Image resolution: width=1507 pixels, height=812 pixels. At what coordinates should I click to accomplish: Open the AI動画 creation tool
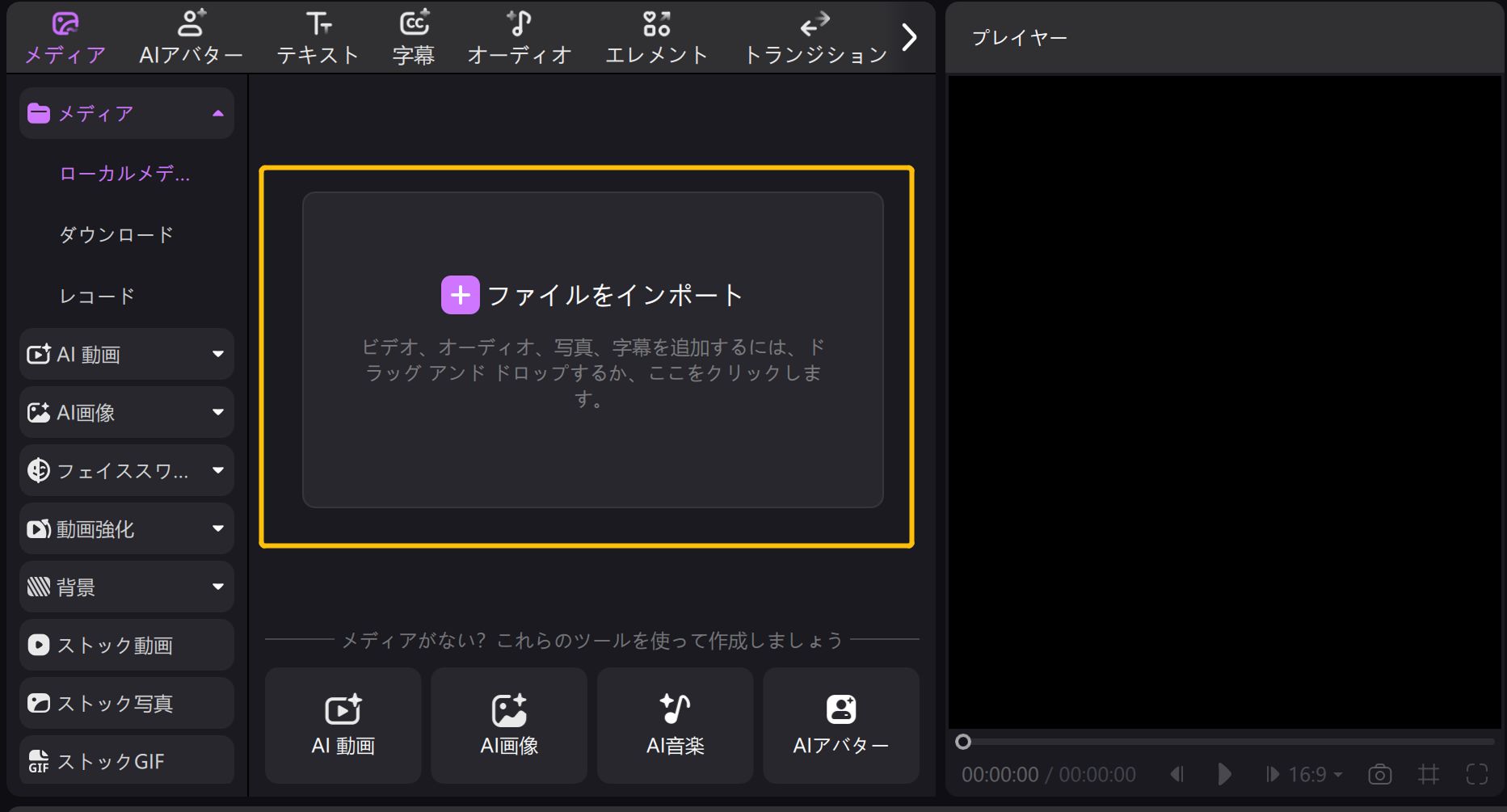coord(342,724)
